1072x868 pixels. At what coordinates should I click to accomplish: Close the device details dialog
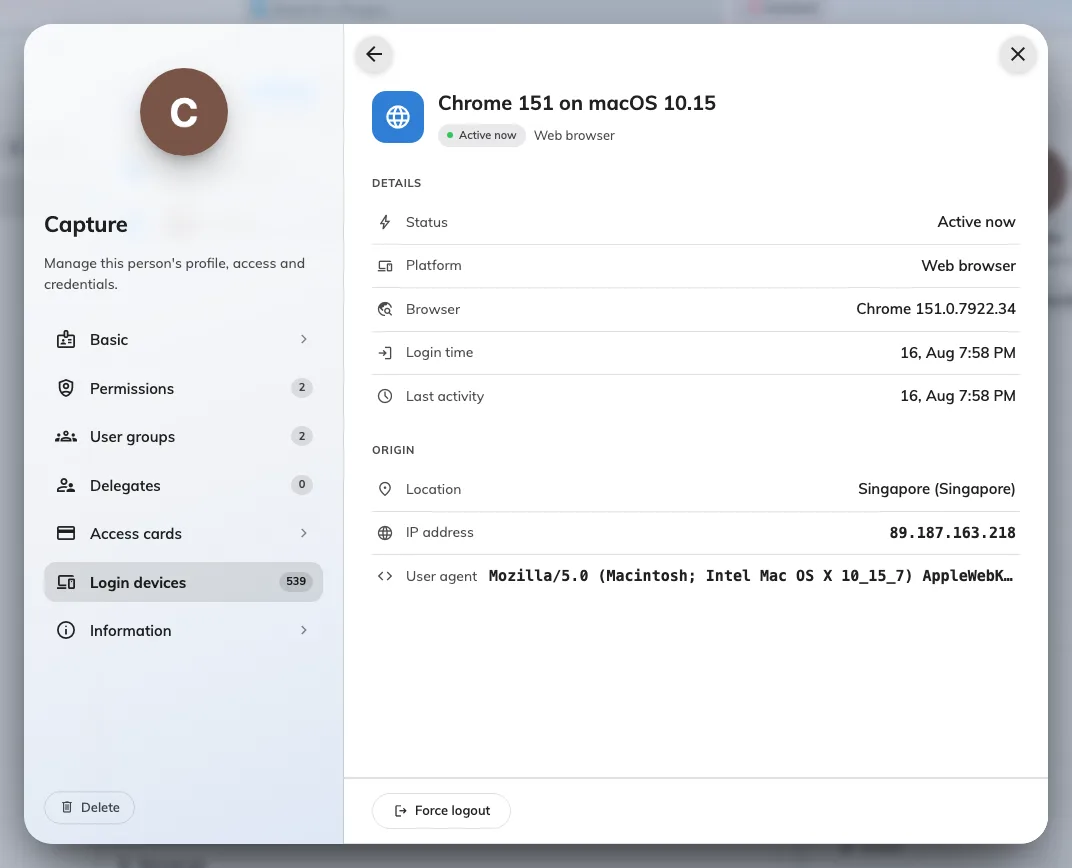(1017, 54)
